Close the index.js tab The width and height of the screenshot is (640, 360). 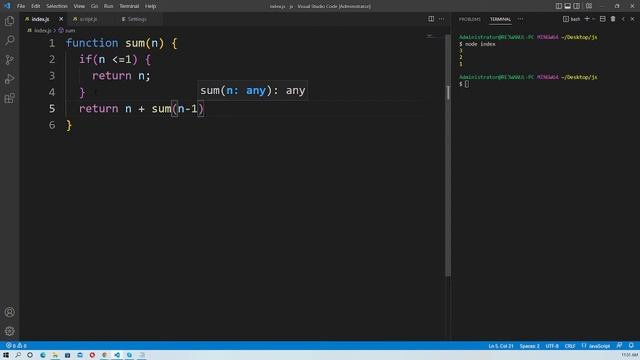point(61,19)
